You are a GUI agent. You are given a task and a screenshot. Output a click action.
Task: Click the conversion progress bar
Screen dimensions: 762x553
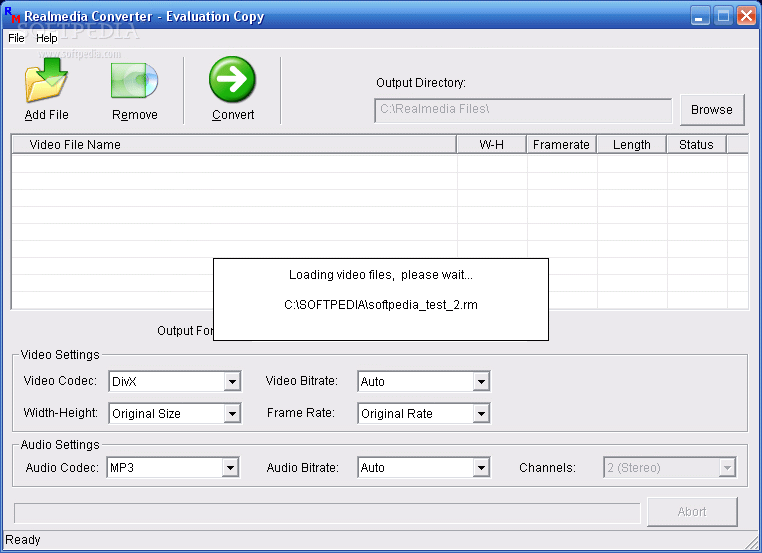pyautogui.click(x=327, y=513)
